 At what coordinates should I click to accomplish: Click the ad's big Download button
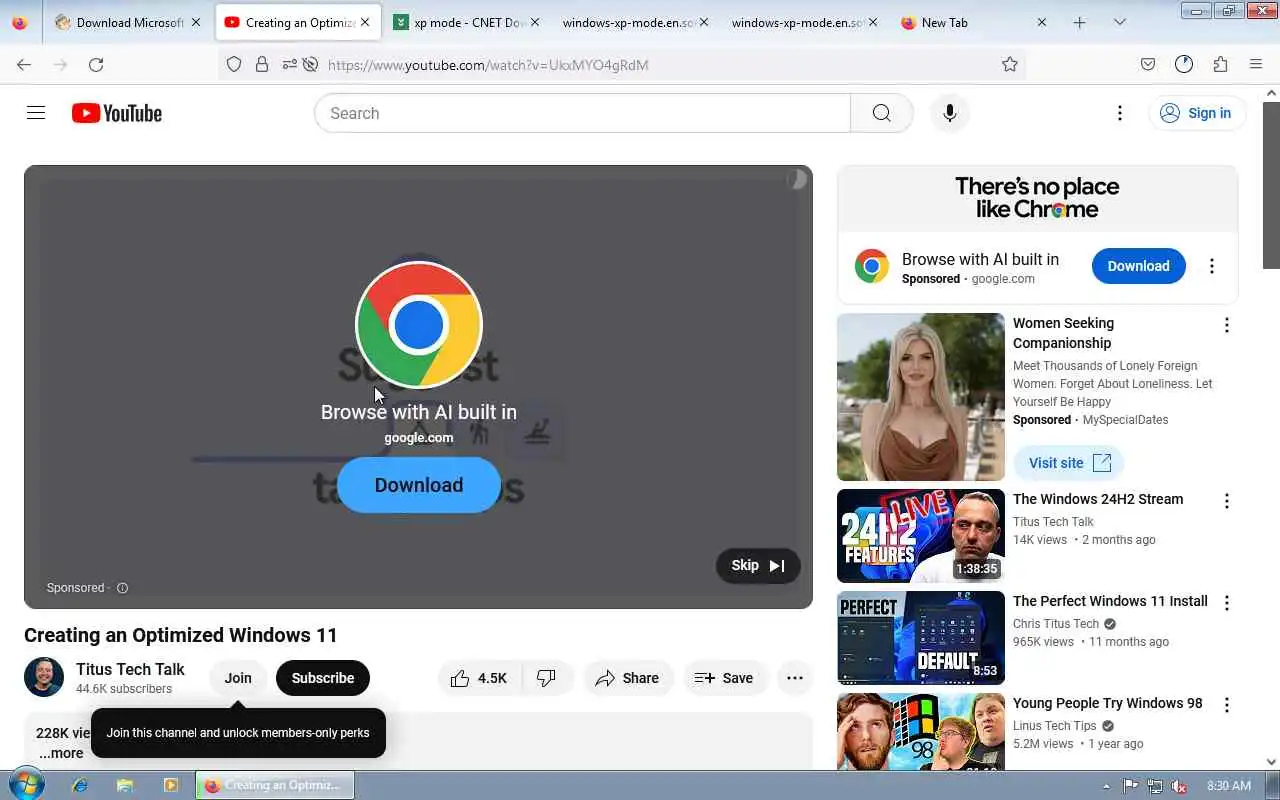click(x=418, y=485)
